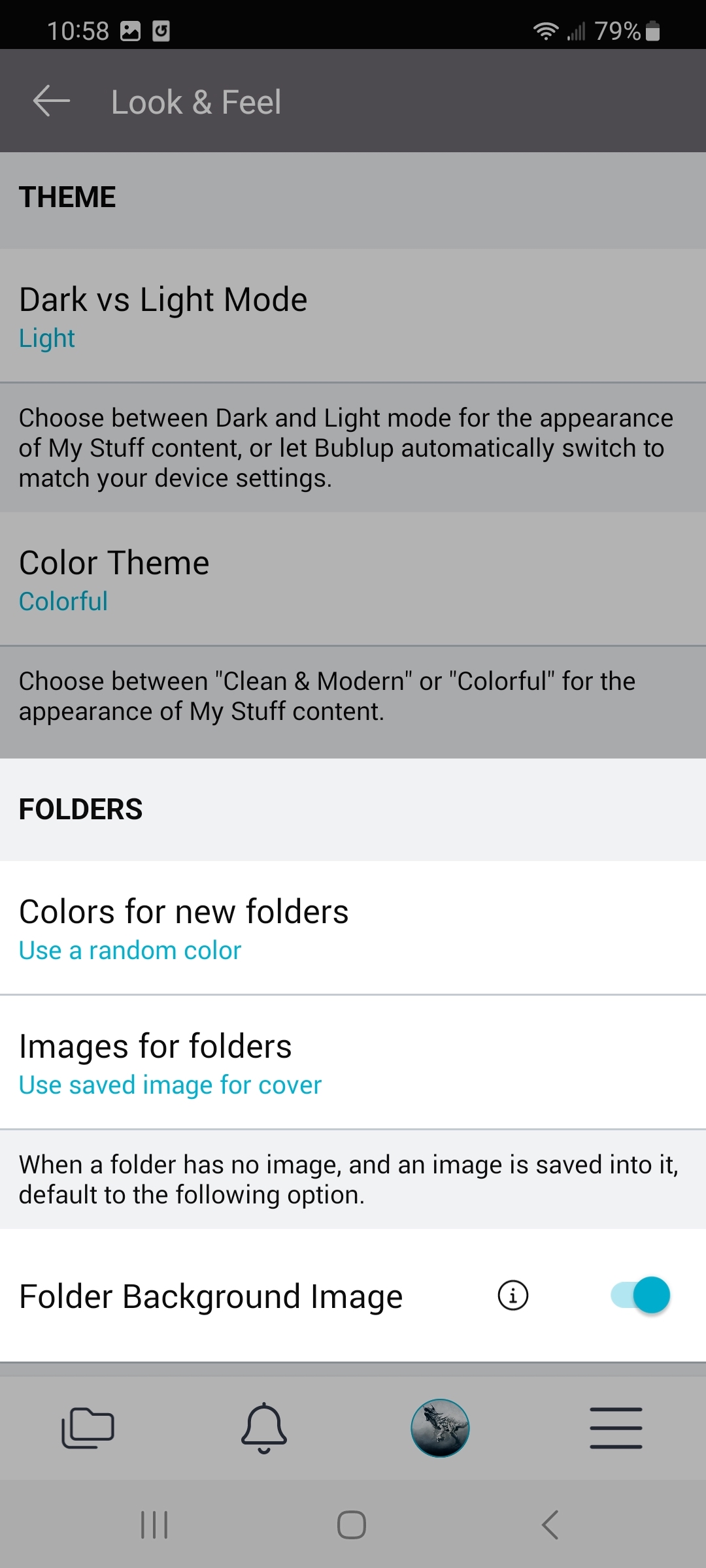Select Use saved image for cover
The image size is (706, 1568).
[x=170, y=1084]
